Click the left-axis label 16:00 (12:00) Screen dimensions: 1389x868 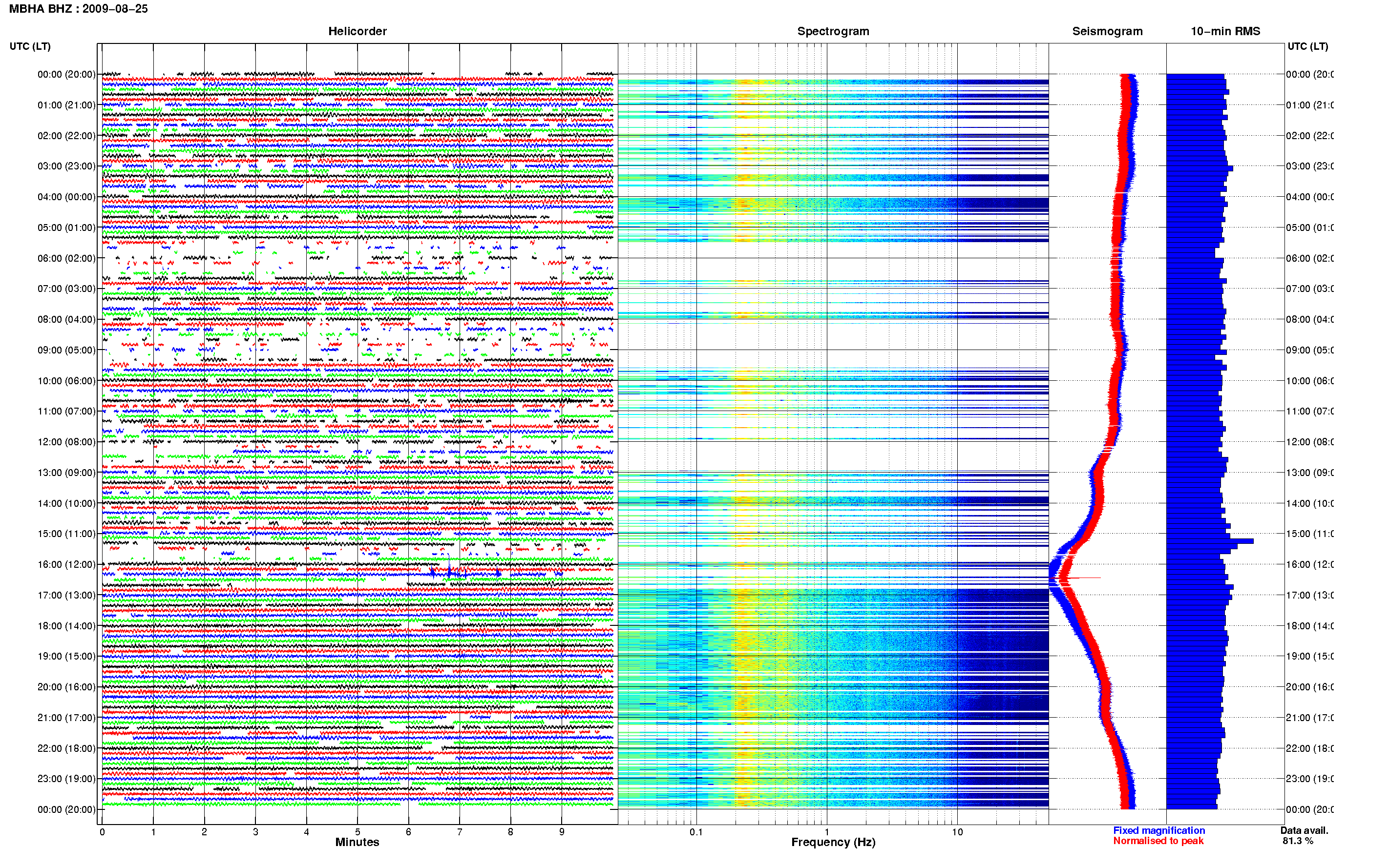point(66,564)
